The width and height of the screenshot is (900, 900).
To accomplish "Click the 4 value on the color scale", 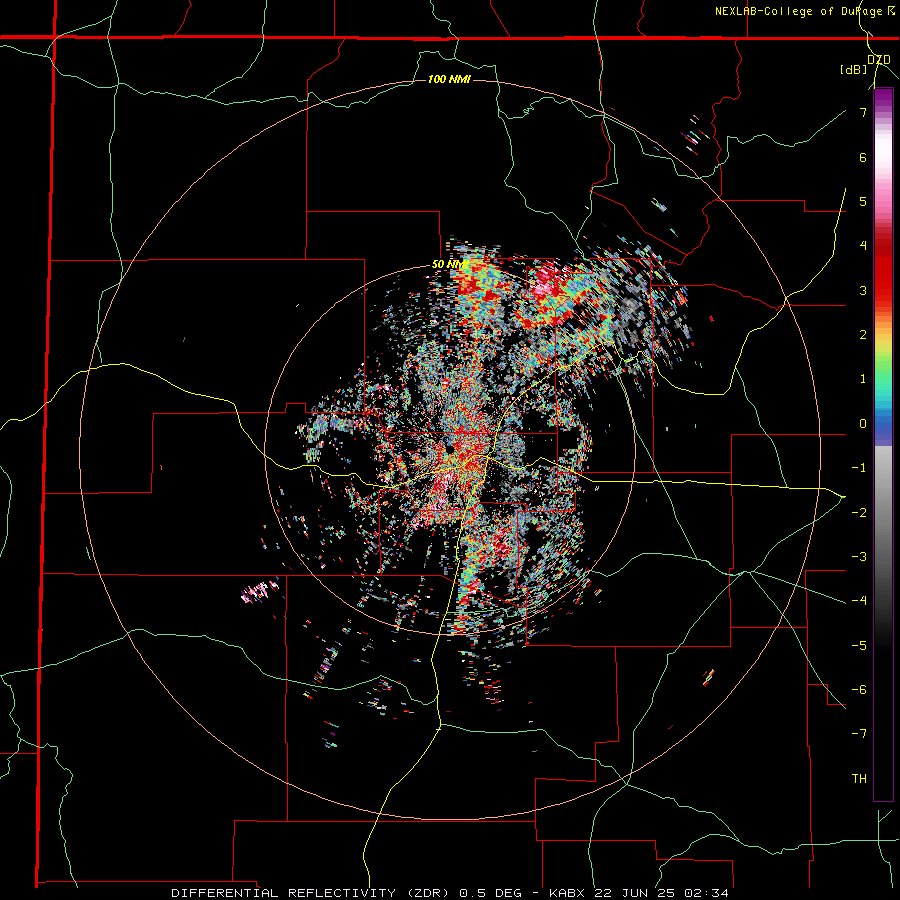I will point(863,246).
